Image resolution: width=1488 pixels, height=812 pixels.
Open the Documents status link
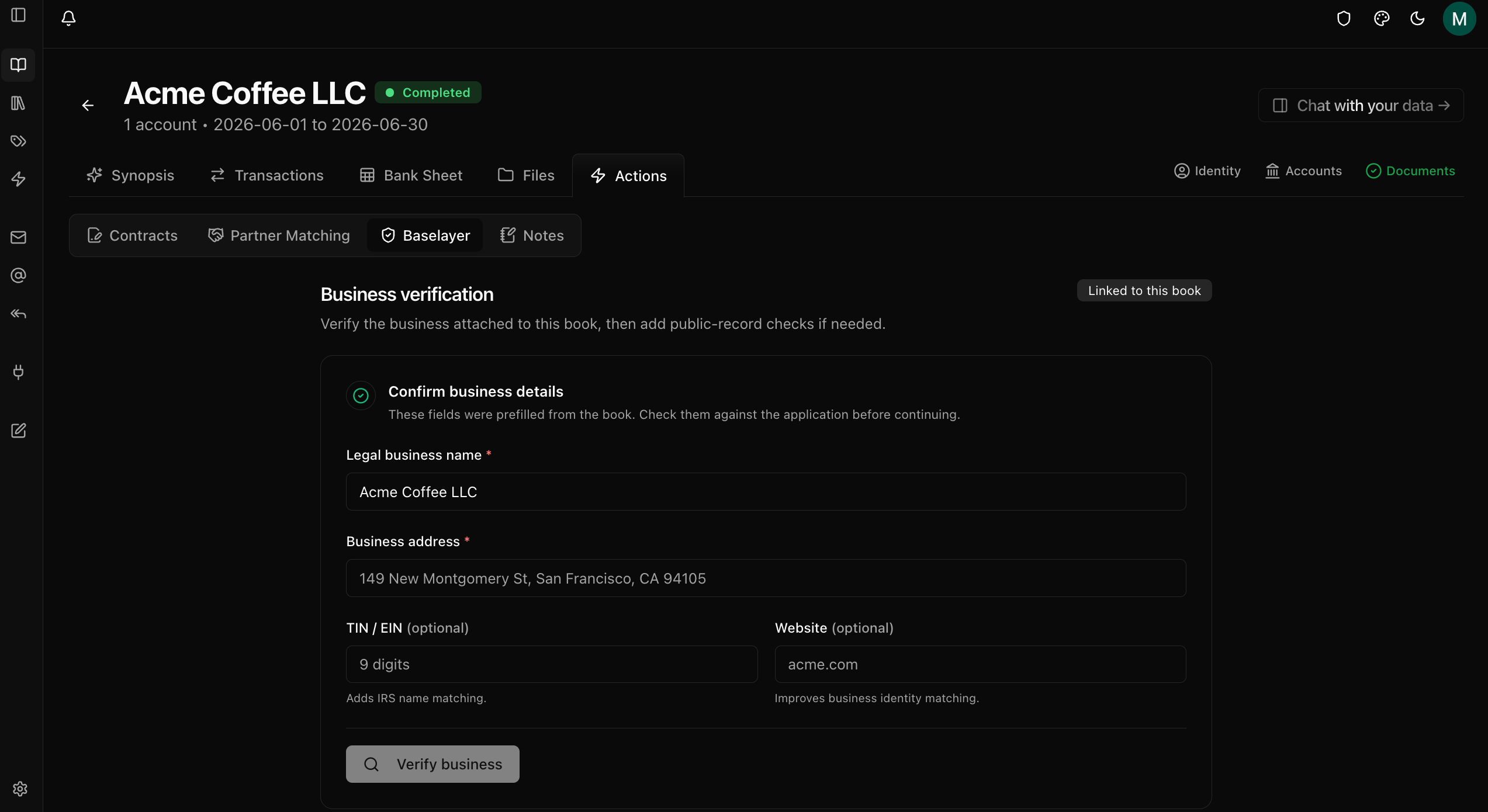(1410, 171)
